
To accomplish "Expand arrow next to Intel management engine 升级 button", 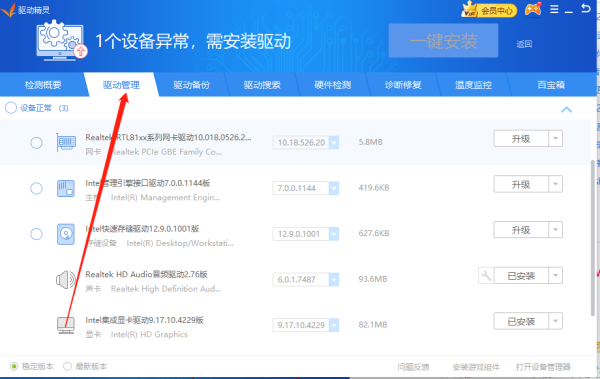I will point(555,184).
